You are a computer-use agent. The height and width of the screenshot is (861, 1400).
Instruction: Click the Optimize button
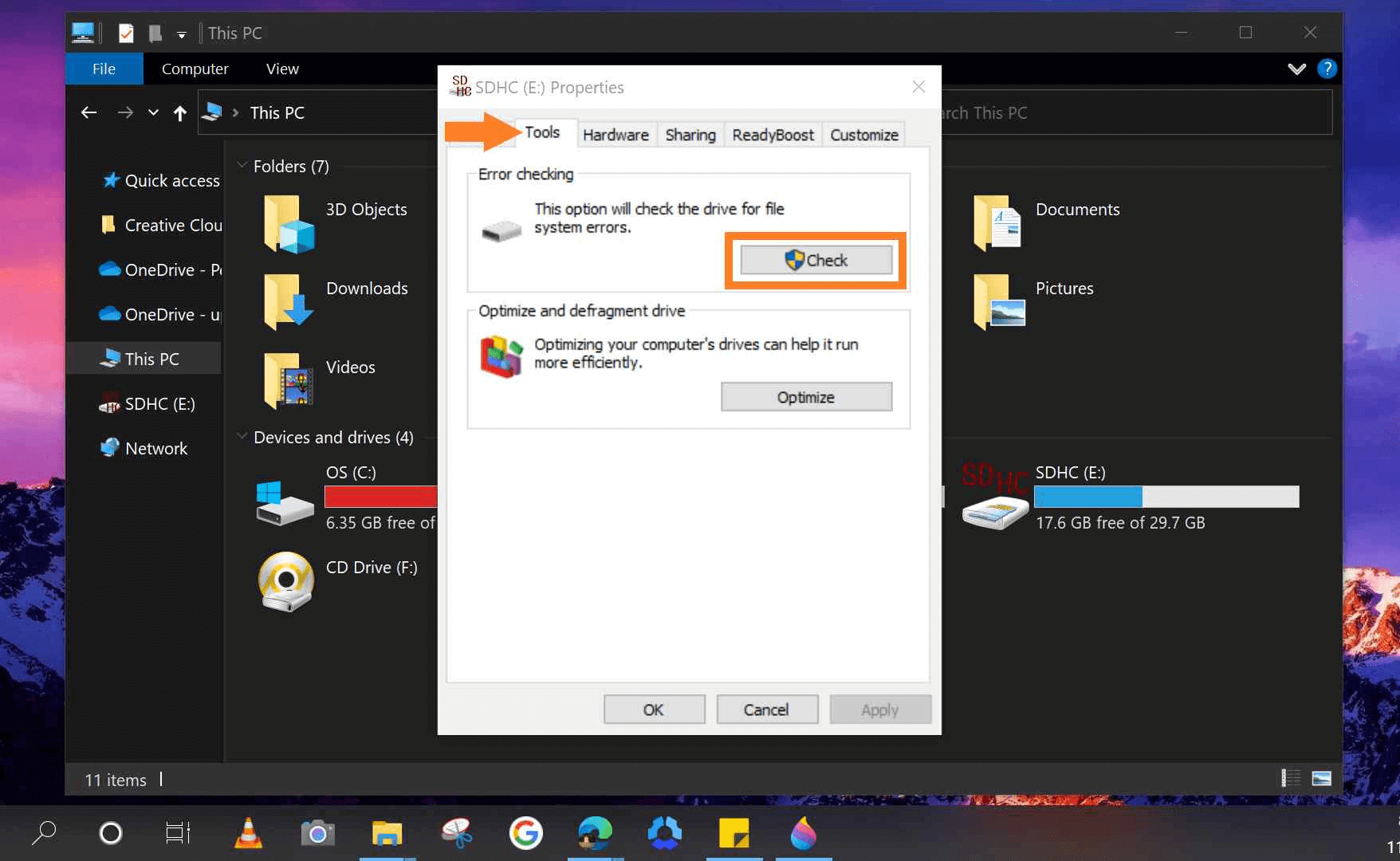tap(806, 396)
